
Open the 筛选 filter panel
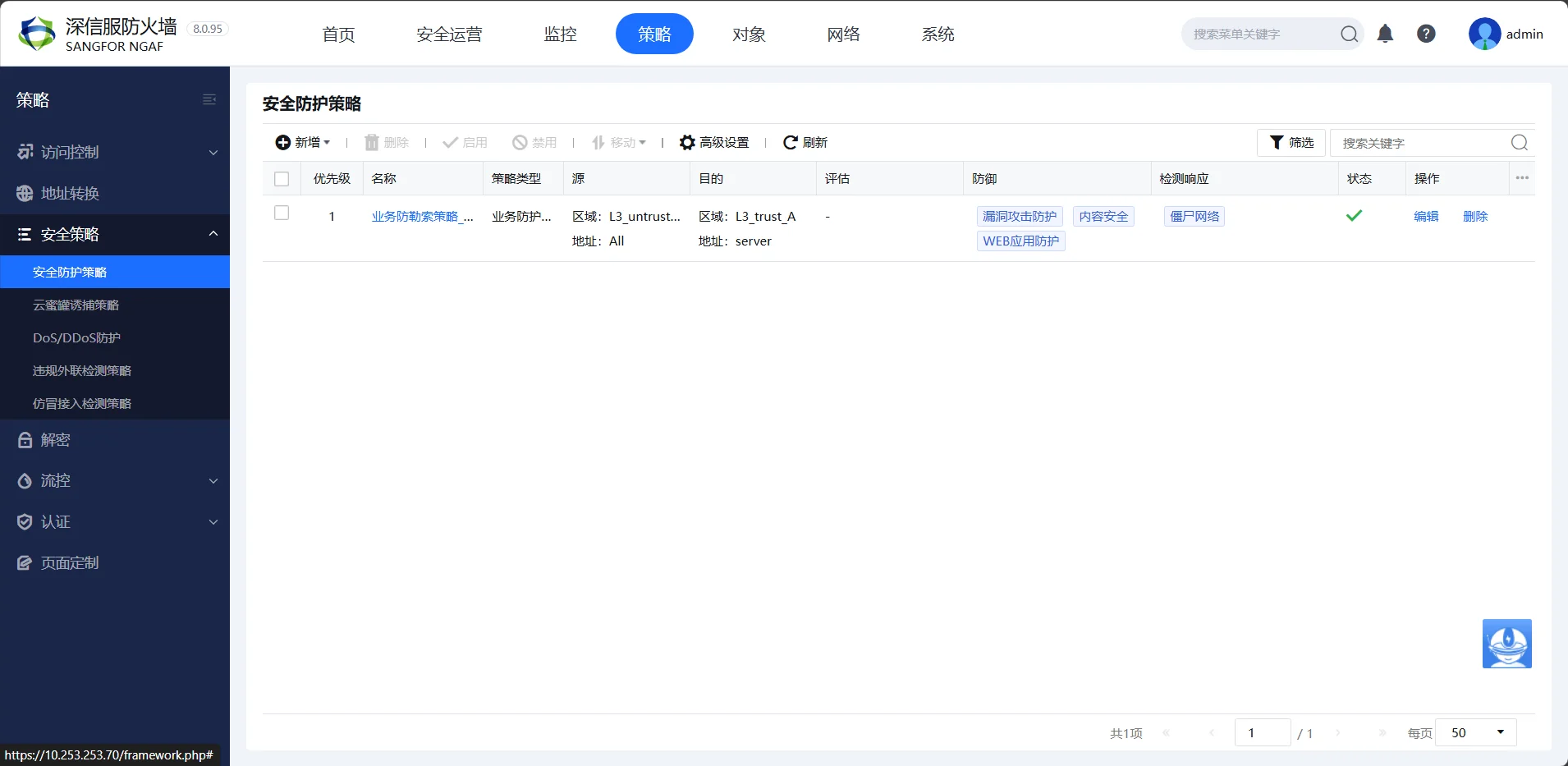pyautogui.click(x=1291, y=142)
